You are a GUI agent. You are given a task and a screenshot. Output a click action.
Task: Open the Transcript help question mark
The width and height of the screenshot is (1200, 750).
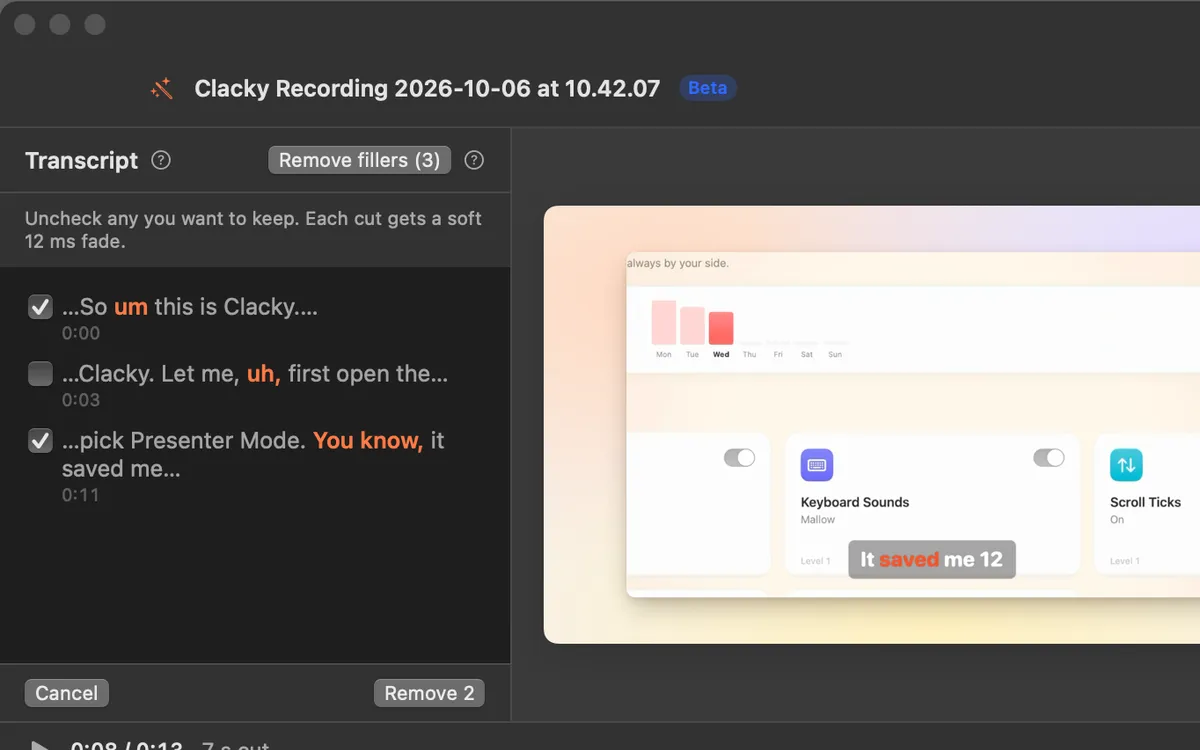point(161,160)
